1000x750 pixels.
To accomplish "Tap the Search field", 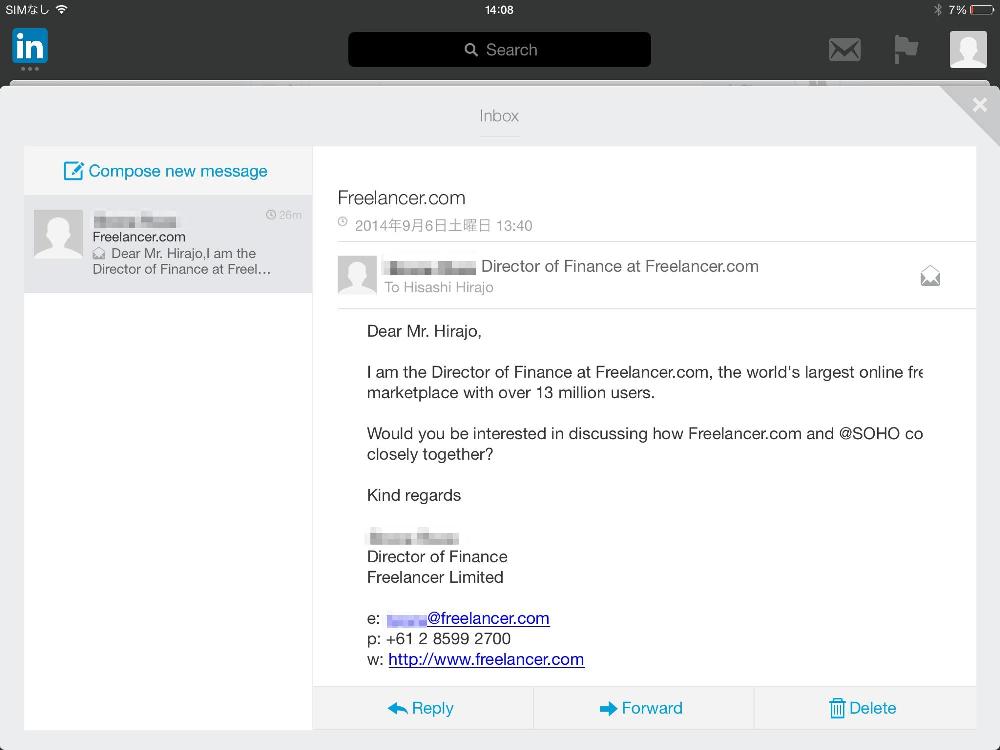I will 499,50.
